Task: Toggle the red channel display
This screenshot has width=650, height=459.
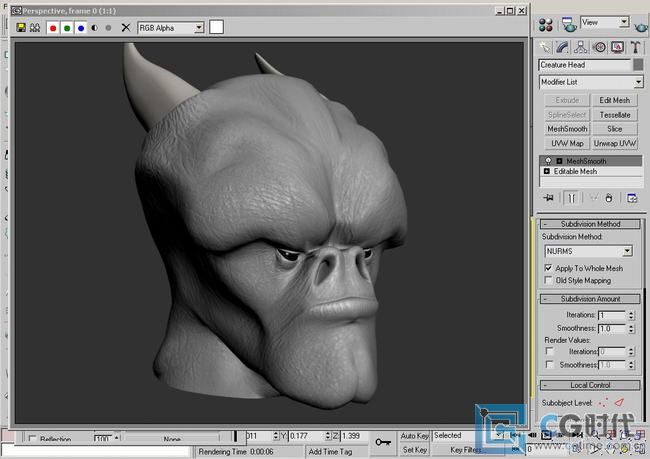Action: tap(53, 28)
